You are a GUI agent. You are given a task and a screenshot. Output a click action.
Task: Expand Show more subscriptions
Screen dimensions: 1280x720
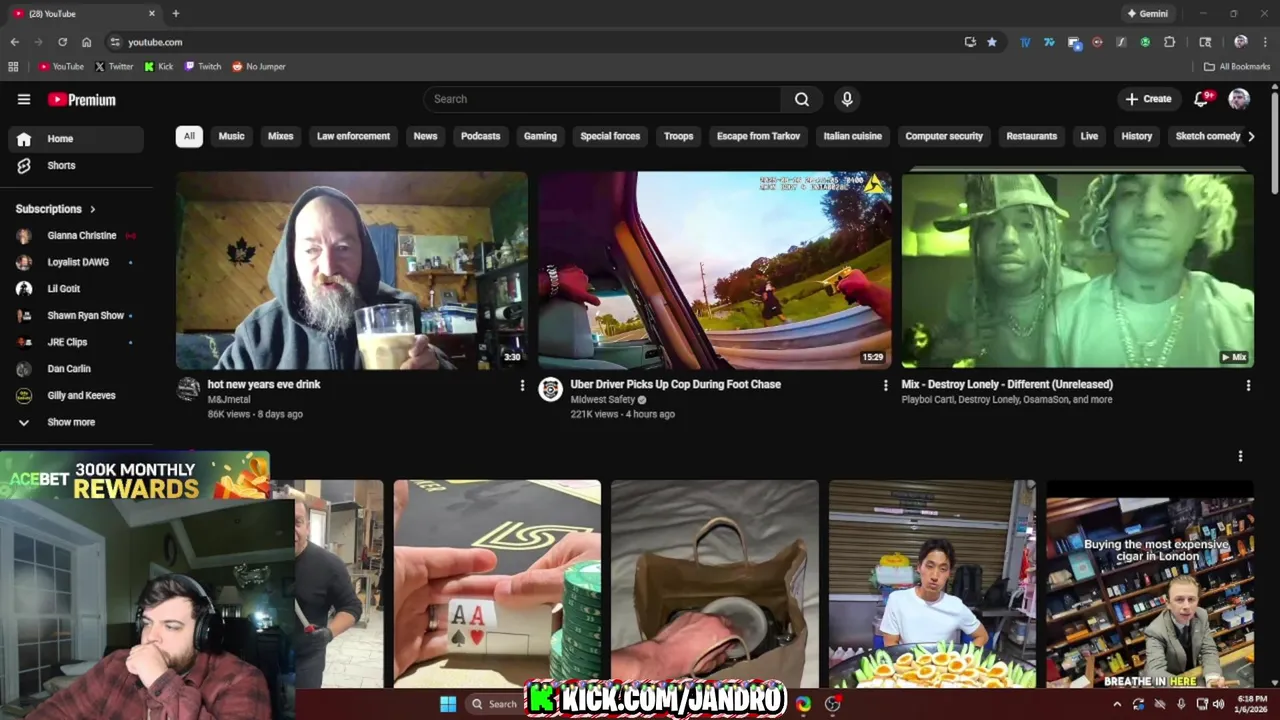[76, 422]
